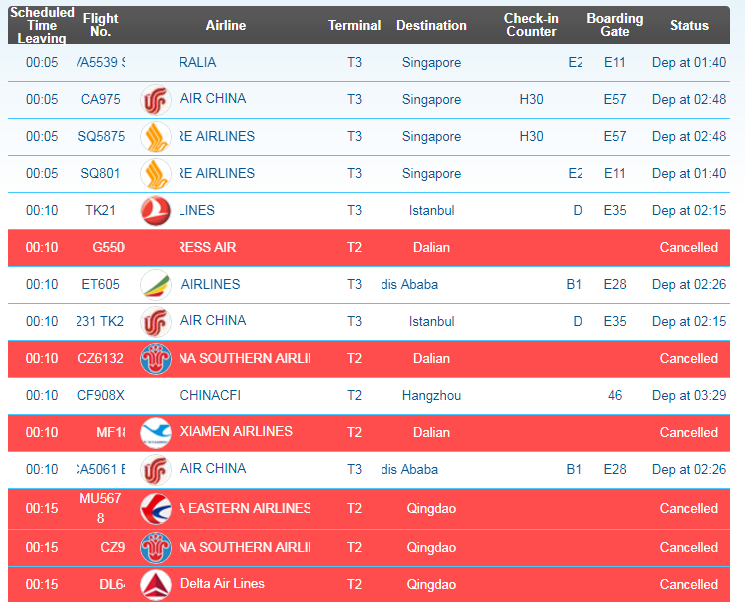The image size is (745, 602).
Task: Open flight CF908X to Hangzhou
Action: [101, 396]
